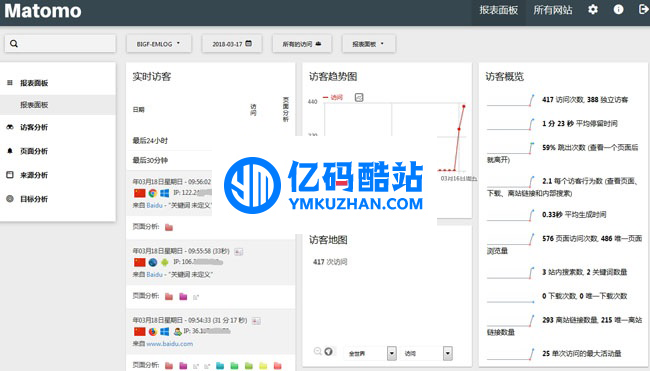Click sparkline beside 0.33秒 平均生成时间
This screenshot has height=371, width=650.
click(510, 215)
